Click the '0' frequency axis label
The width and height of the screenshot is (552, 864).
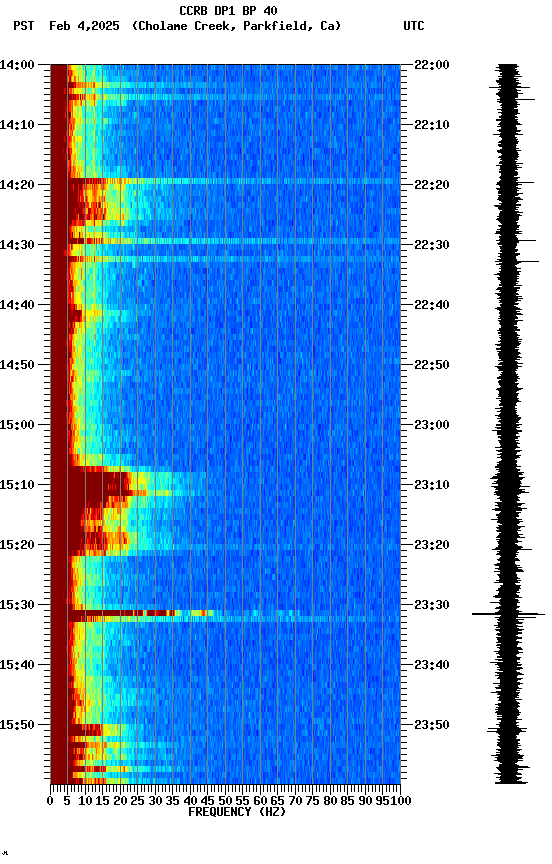coord(50,801)
